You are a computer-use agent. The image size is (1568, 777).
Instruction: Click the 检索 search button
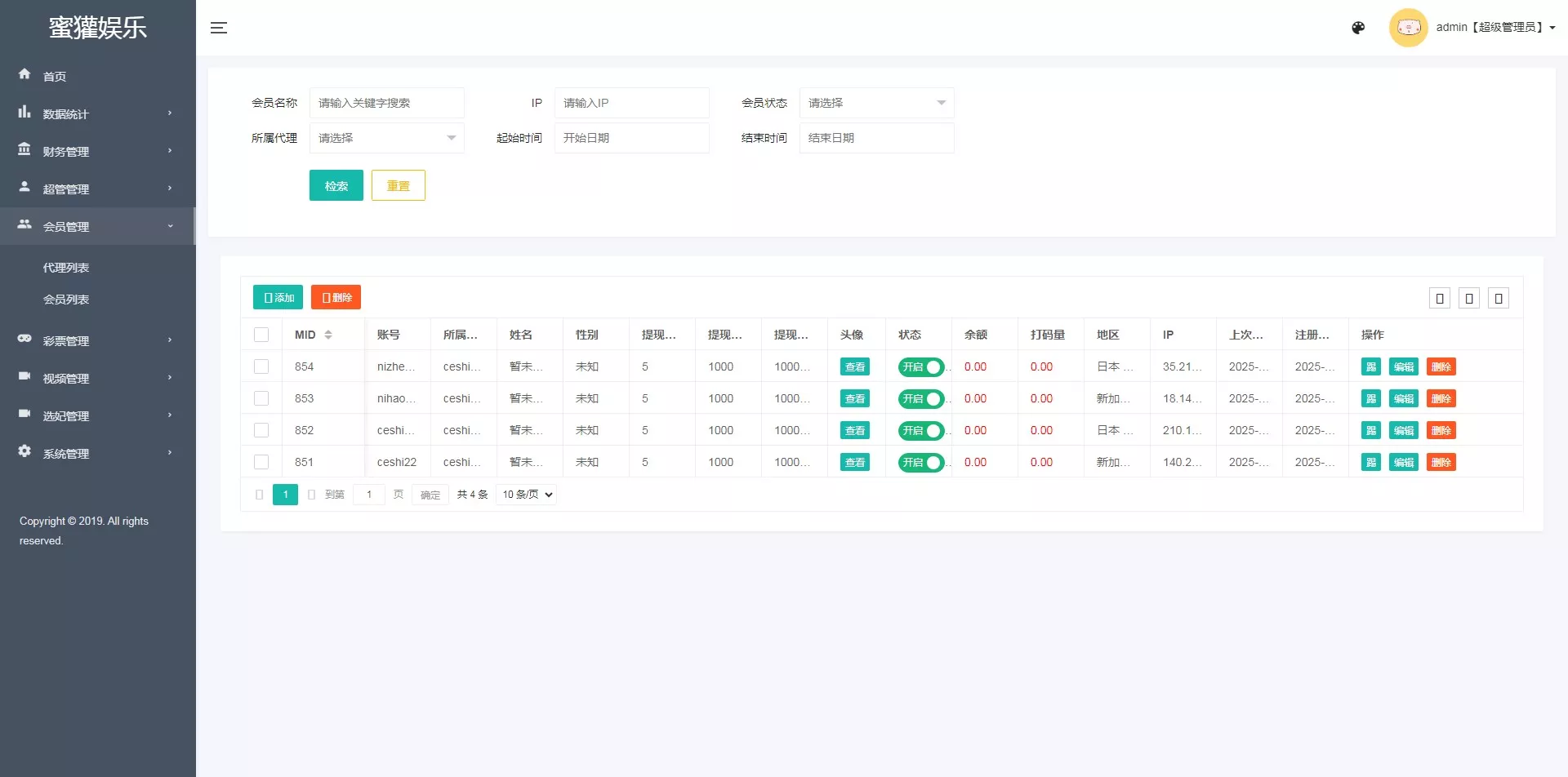point(336,186)
